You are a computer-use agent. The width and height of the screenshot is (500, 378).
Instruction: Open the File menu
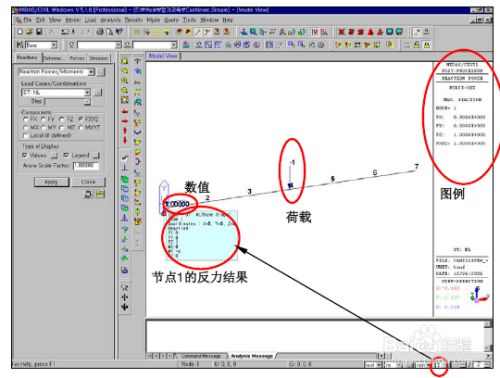click(27, 20)
